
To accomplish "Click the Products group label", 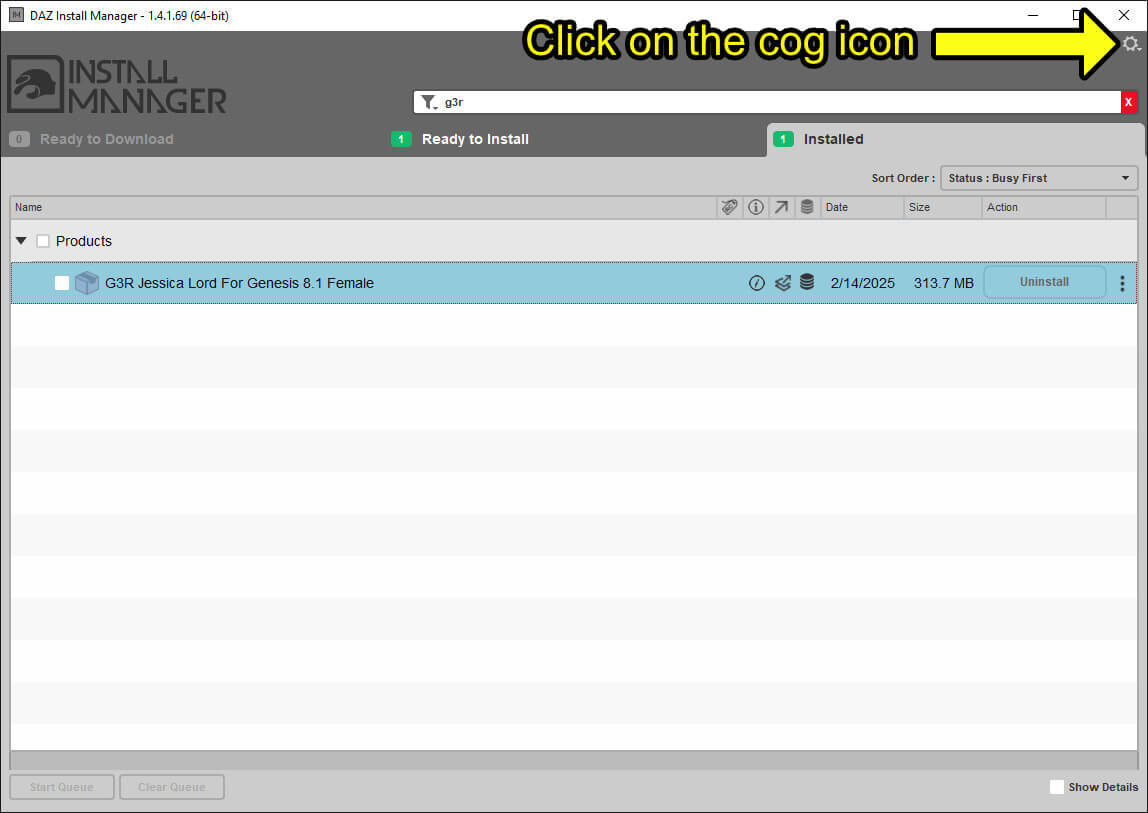I will (83, 241).
